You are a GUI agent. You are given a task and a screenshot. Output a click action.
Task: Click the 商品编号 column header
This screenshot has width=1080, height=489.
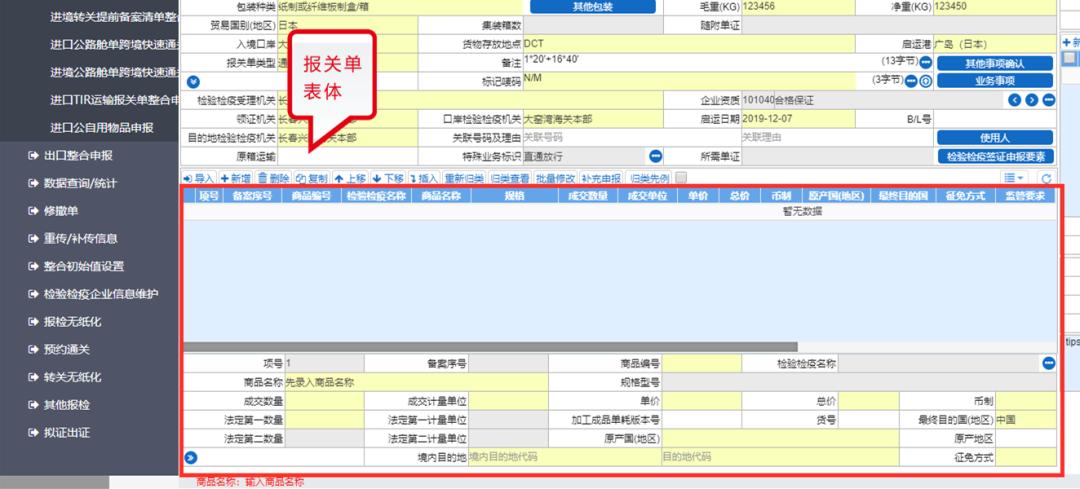[x=311, y=196]
